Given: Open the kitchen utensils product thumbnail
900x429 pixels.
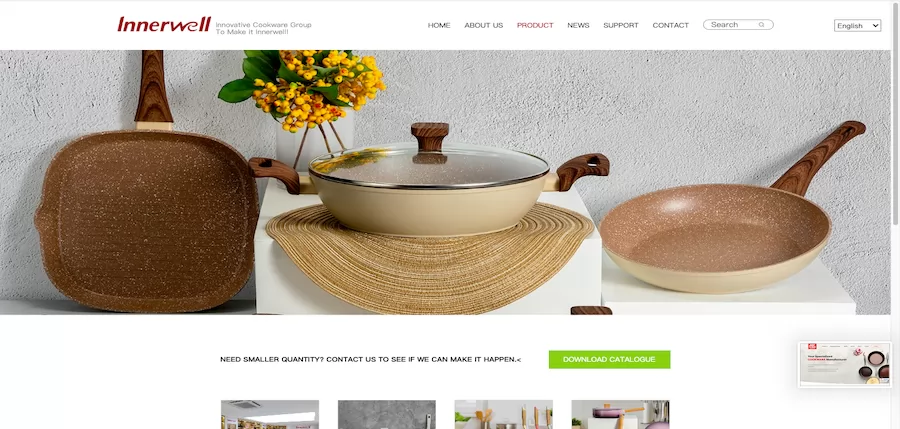Looking at the screenshot, I should [503, 415].
